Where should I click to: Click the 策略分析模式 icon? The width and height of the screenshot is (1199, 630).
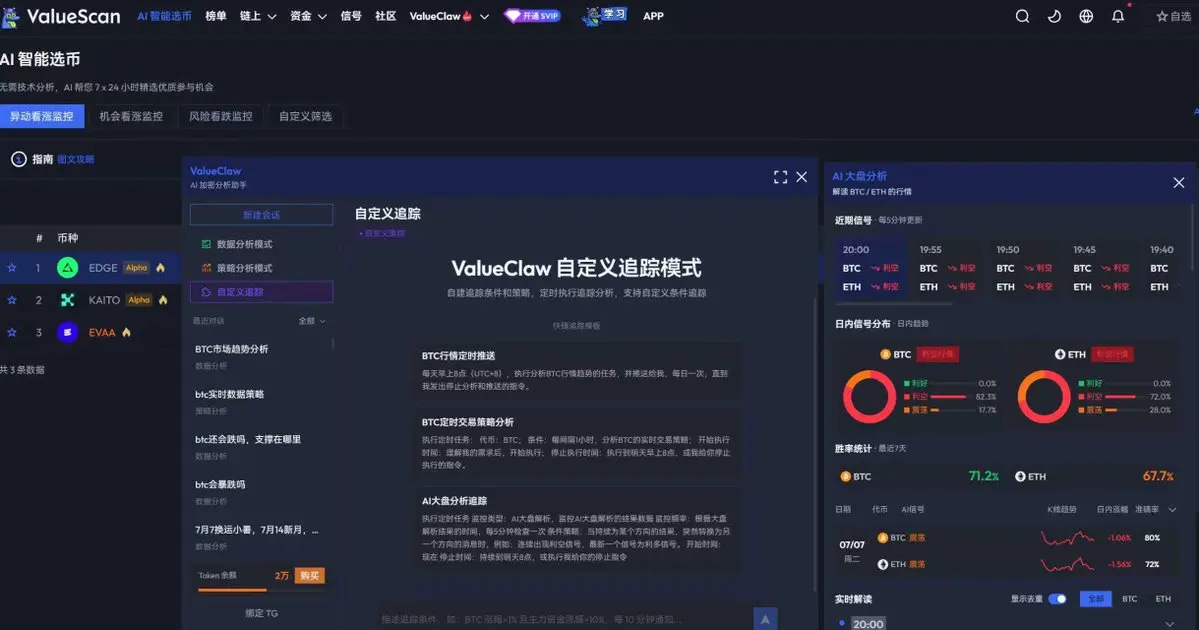pos(206,268)
